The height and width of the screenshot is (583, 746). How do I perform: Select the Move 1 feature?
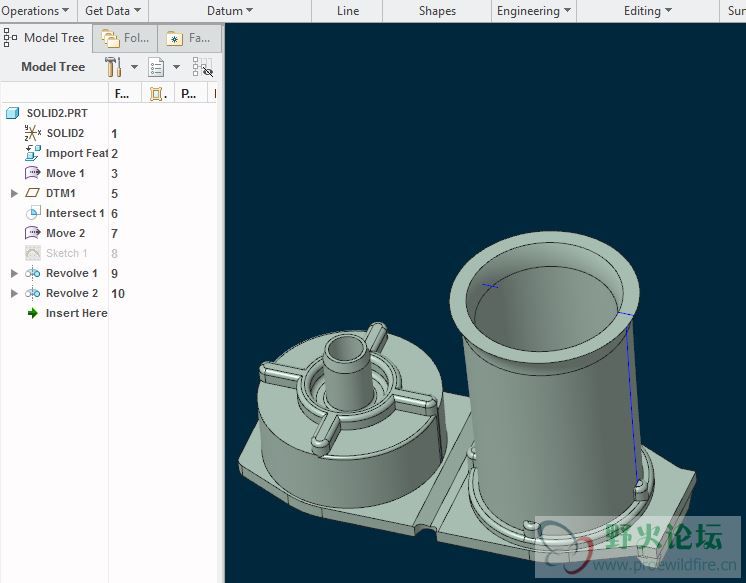(x=65, y=173)
